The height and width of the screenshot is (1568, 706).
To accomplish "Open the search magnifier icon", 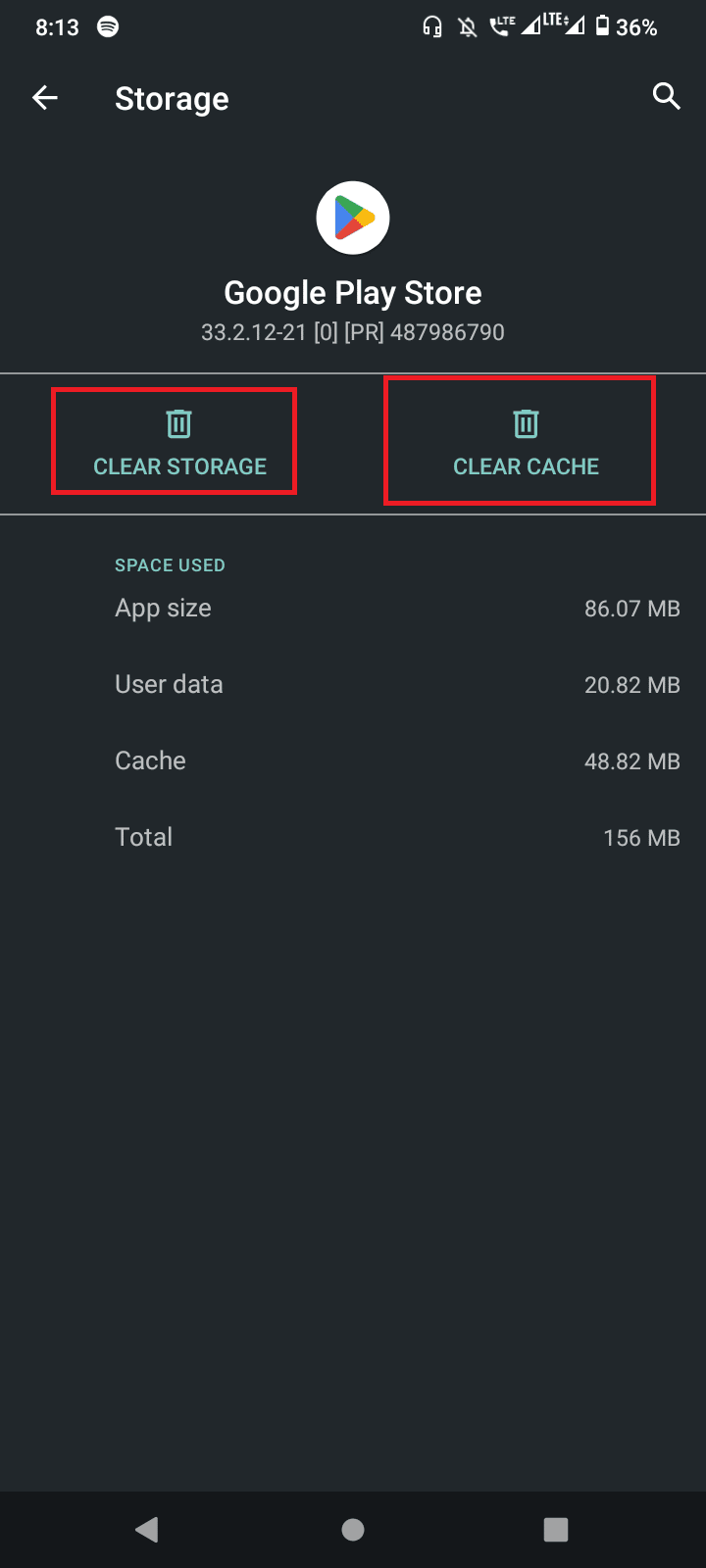I will point(667,96).
